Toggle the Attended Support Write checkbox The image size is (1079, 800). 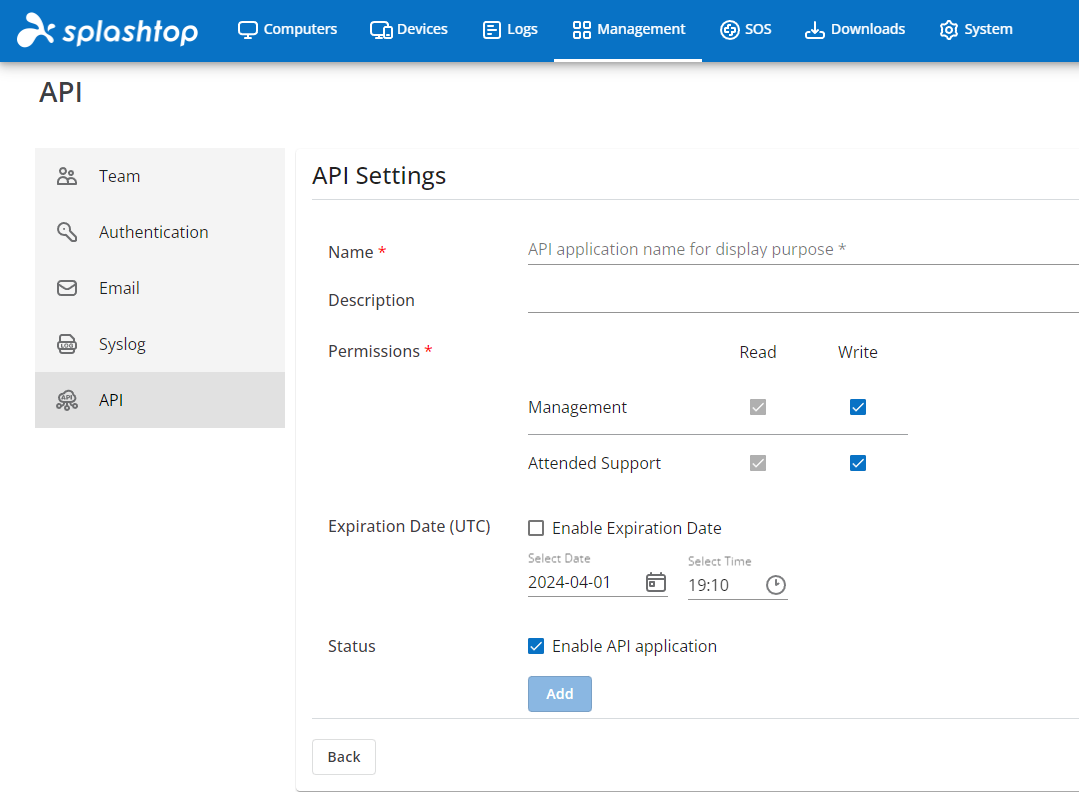(857, 462)
